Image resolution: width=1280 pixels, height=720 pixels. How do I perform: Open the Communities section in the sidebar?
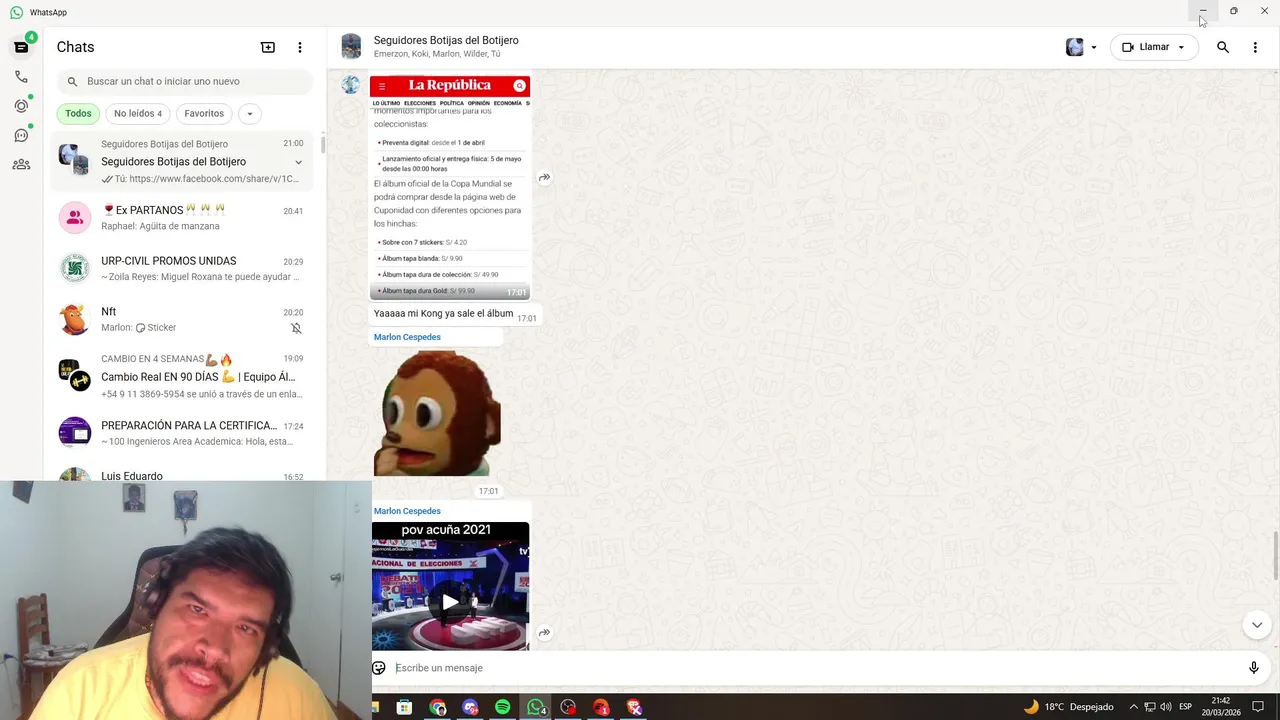click(x=21, y=164)
